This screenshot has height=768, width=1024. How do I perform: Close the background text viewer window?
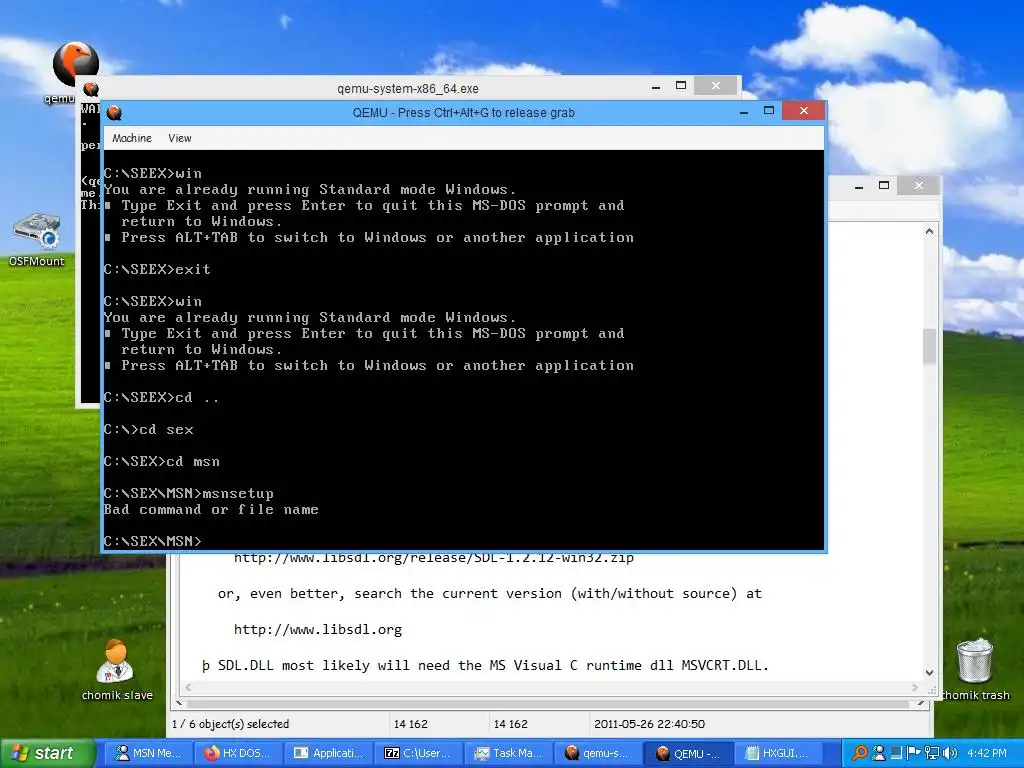[919, 185]
